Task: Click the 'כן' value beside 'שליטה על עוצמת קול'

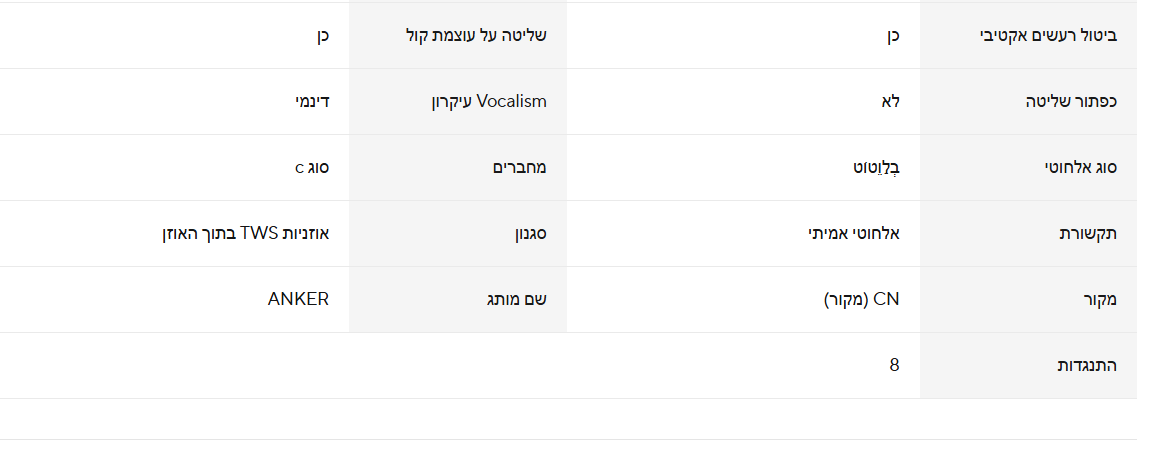Action: tap(318, 36)
